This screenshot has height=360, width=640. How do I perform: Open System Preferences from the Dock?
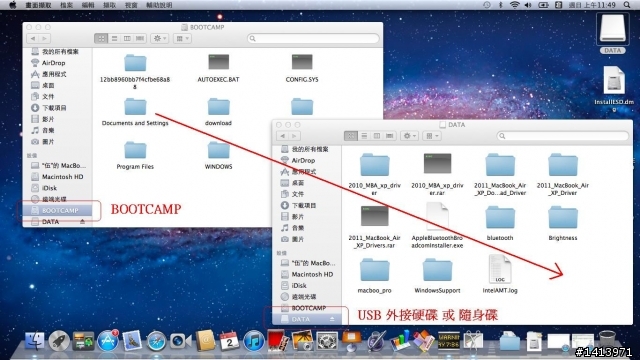click(327, 341)
